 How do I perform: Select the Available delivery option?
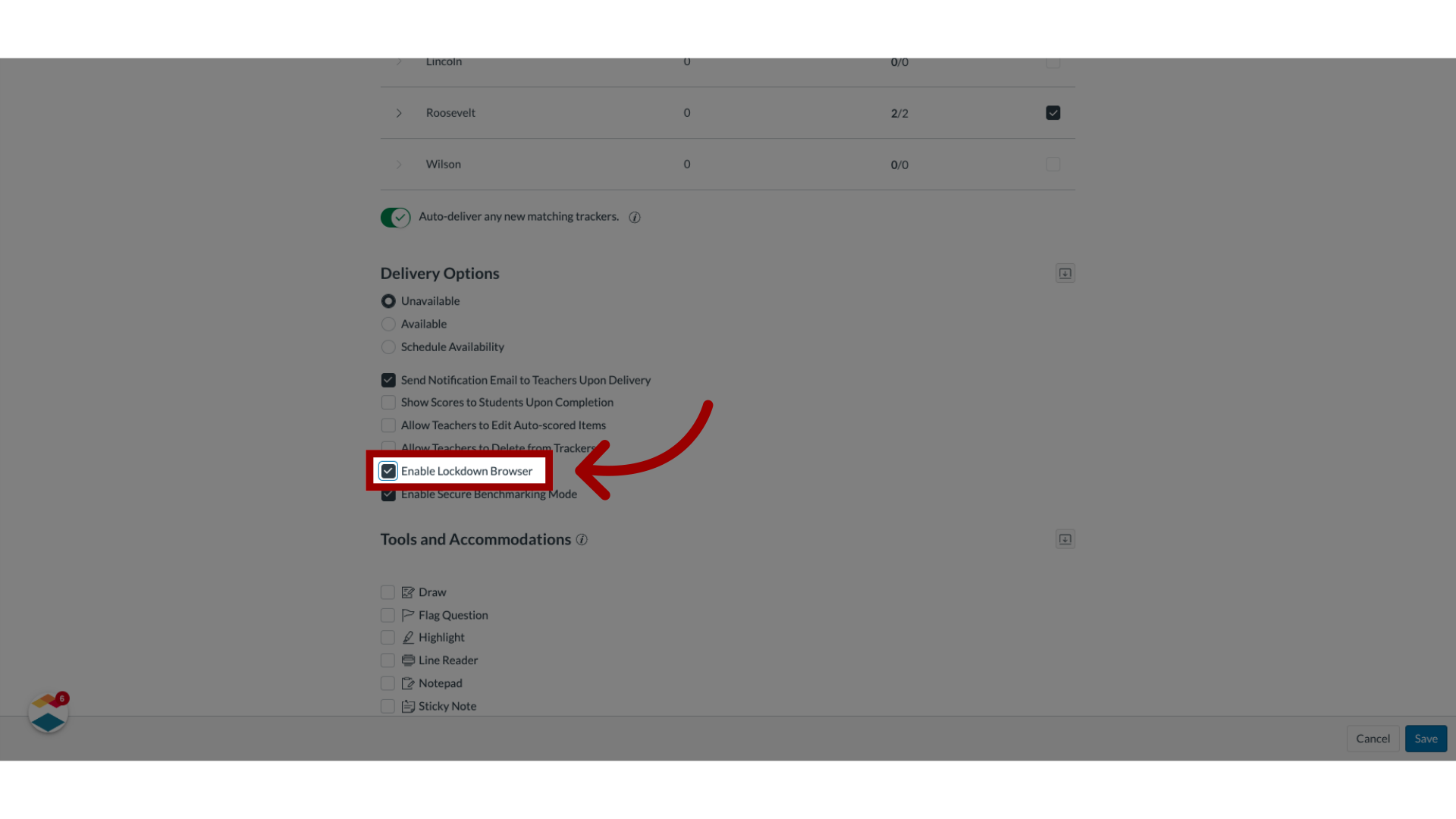(388, 324)
